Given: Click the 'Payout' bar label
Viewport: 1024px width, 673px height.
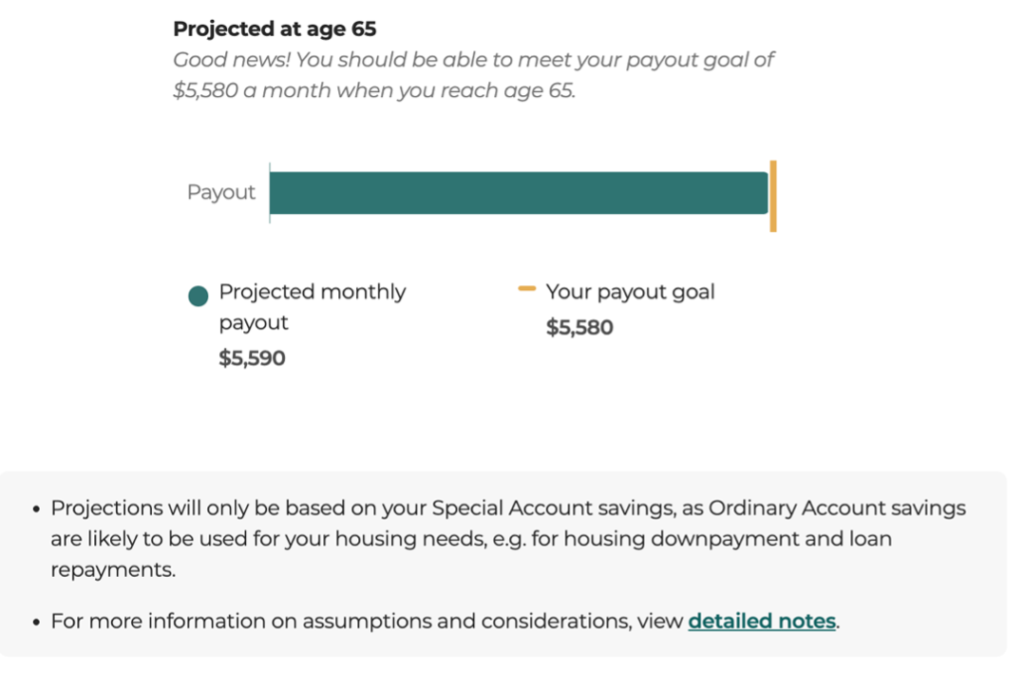Looking at the screenshot, I should coord(221,192).
